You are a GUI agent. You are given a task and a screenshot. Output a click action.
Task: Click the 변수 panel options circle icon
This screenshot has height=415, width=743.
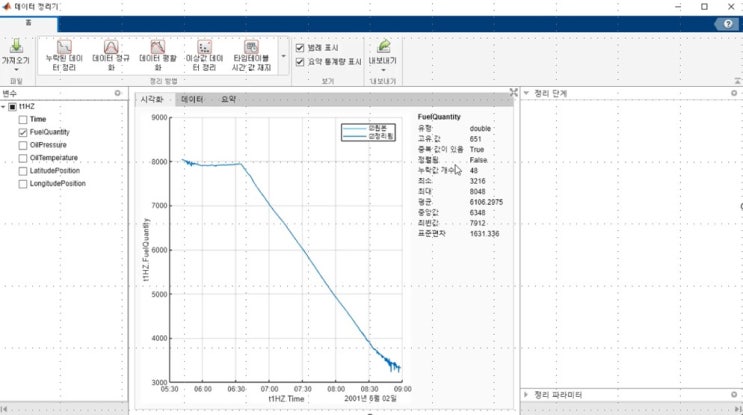[x=118, y=93]
